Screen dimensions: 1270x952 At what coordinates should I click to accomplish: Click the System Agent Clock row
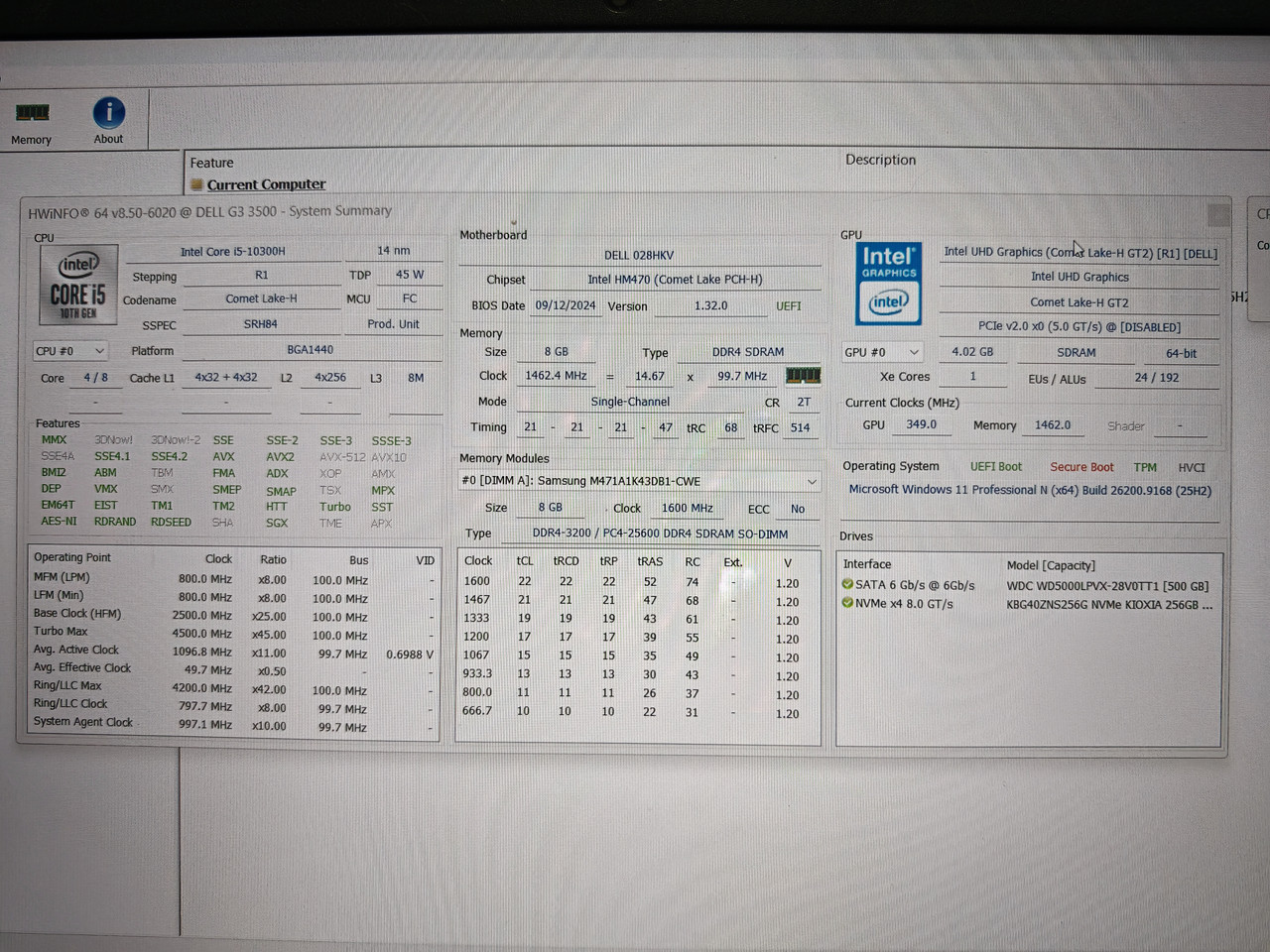coord(234,724)
